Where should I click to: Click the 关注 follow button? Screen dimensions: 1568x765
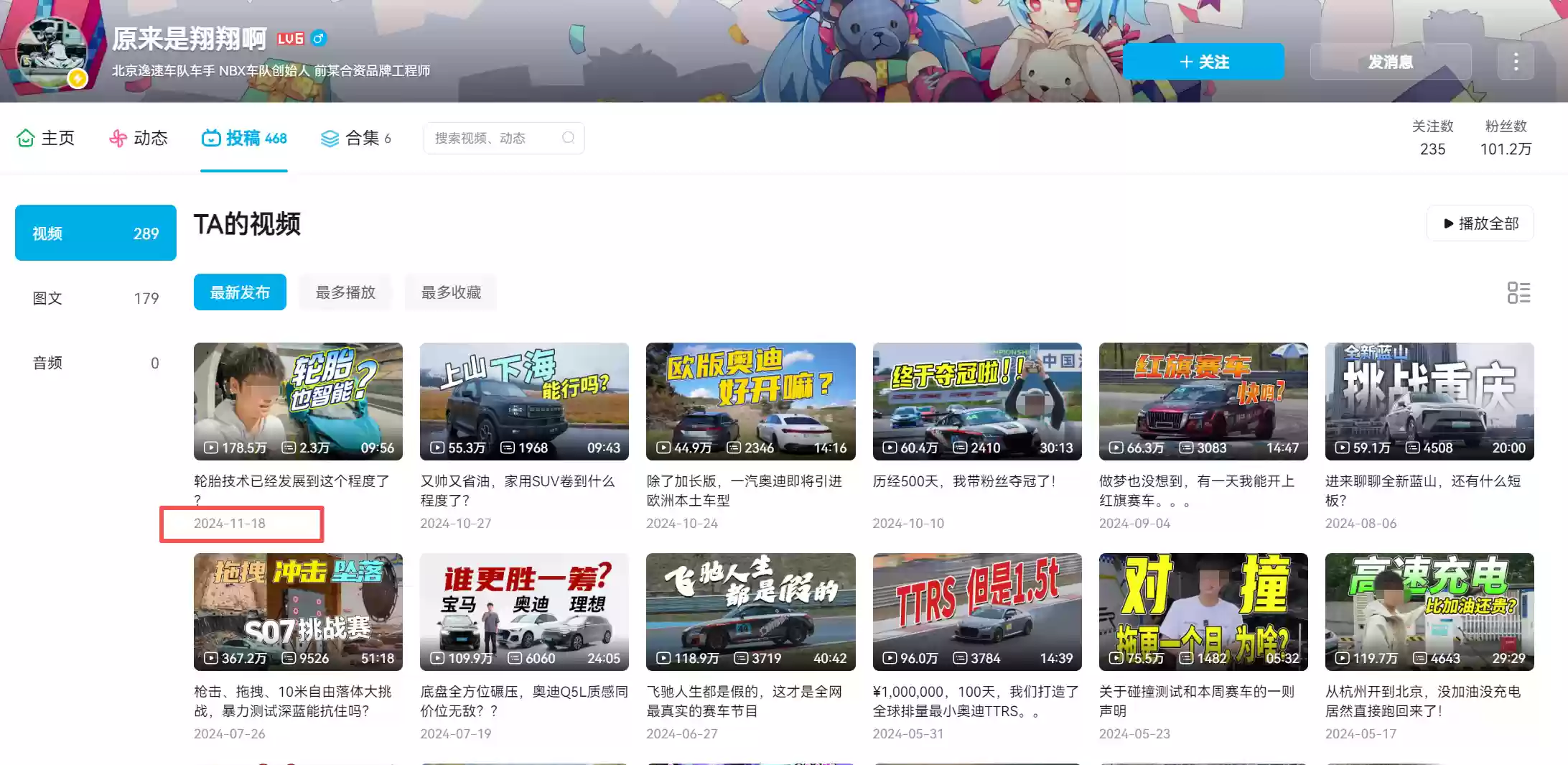click(1203, 62)
